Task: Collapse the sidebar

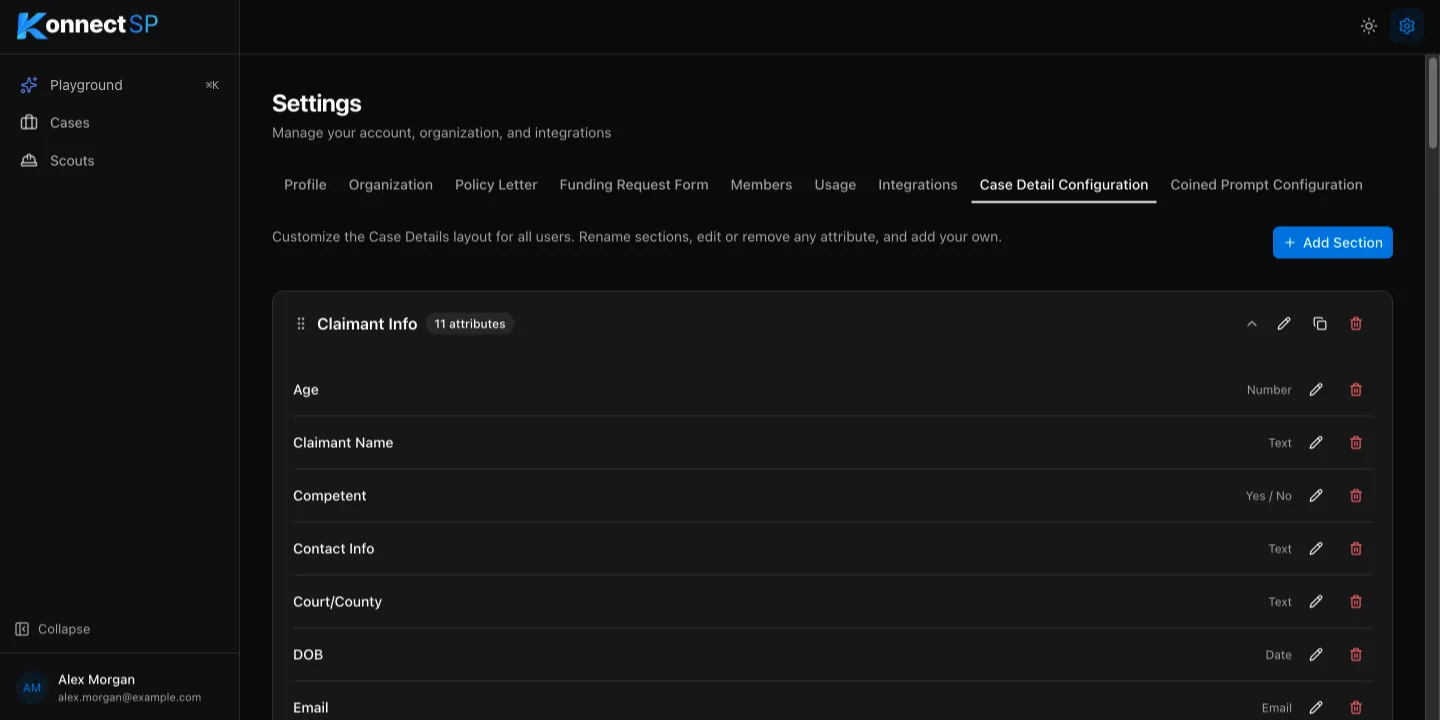Action: 53,629
